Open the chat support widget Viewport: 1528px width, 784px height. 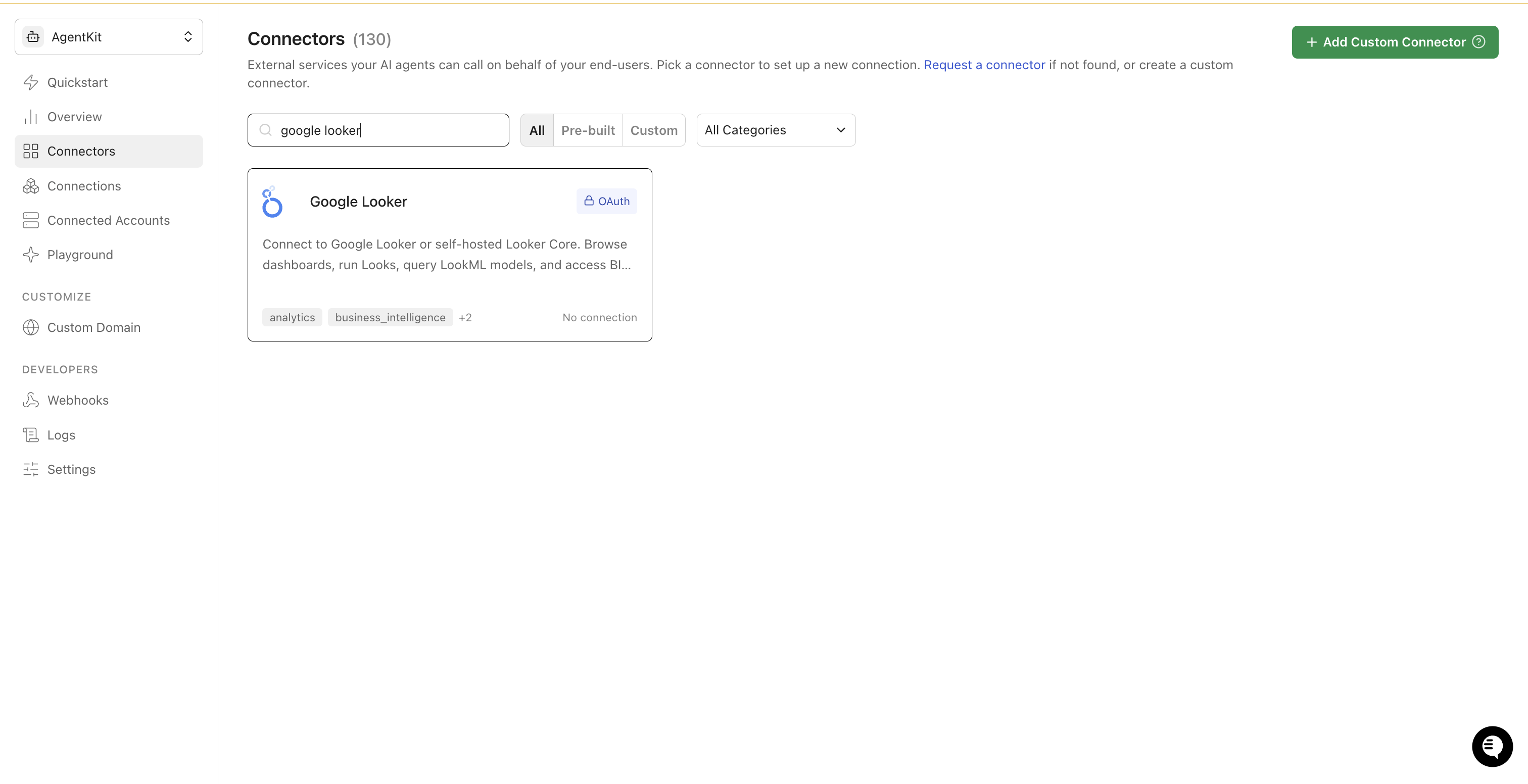click(x=1492, y=746)
